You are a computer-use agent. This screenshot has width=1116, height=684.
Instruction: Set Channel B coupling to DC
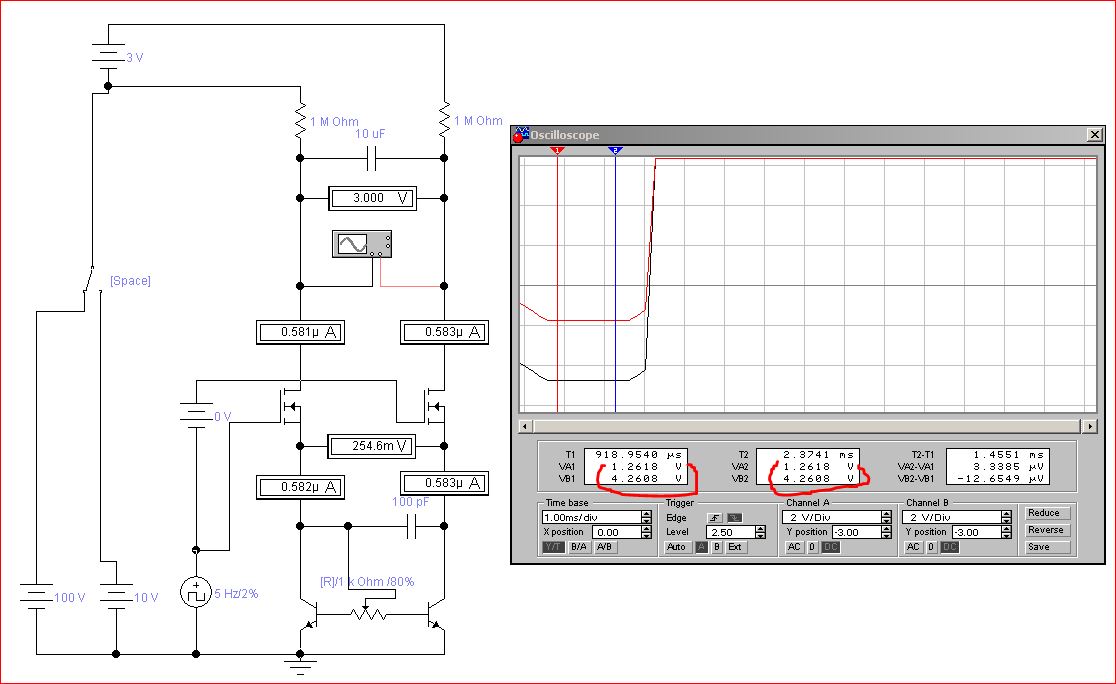point(944,547)
